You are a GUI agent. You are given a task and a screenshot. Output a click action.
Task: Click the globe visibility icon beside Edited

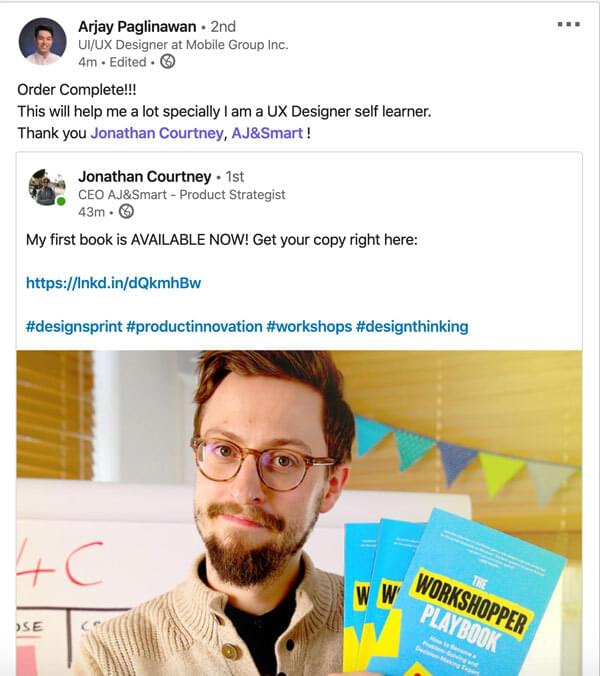(x=168, y=62)
